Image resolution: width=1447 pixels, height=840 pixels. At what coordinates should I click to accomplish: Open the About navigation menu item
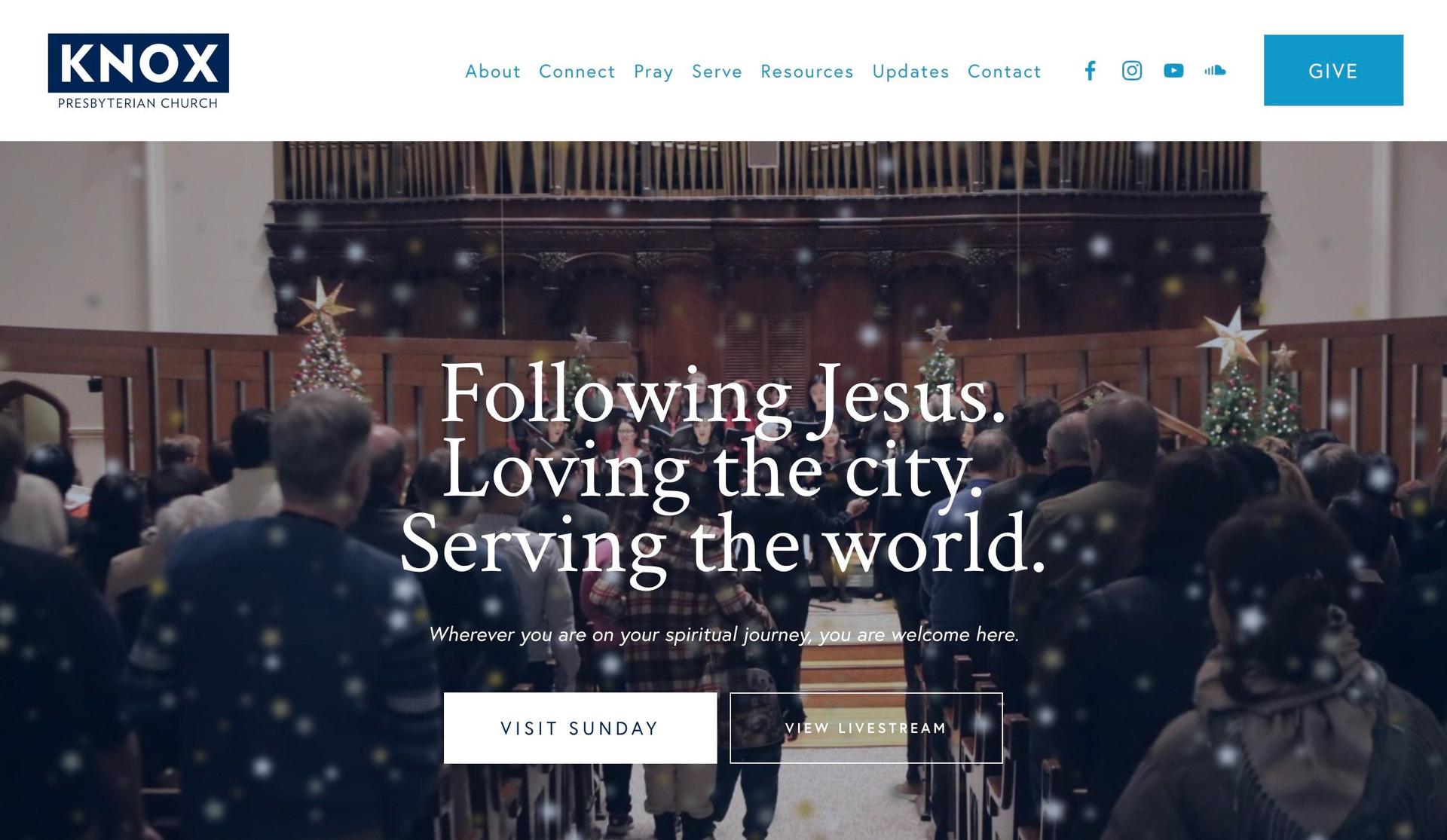point(493,71)
